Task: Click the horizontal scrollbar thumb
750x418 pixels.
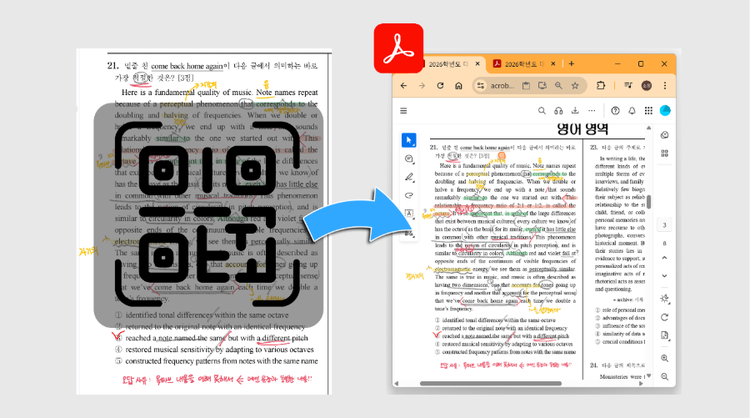Action: tap(491, 383)
